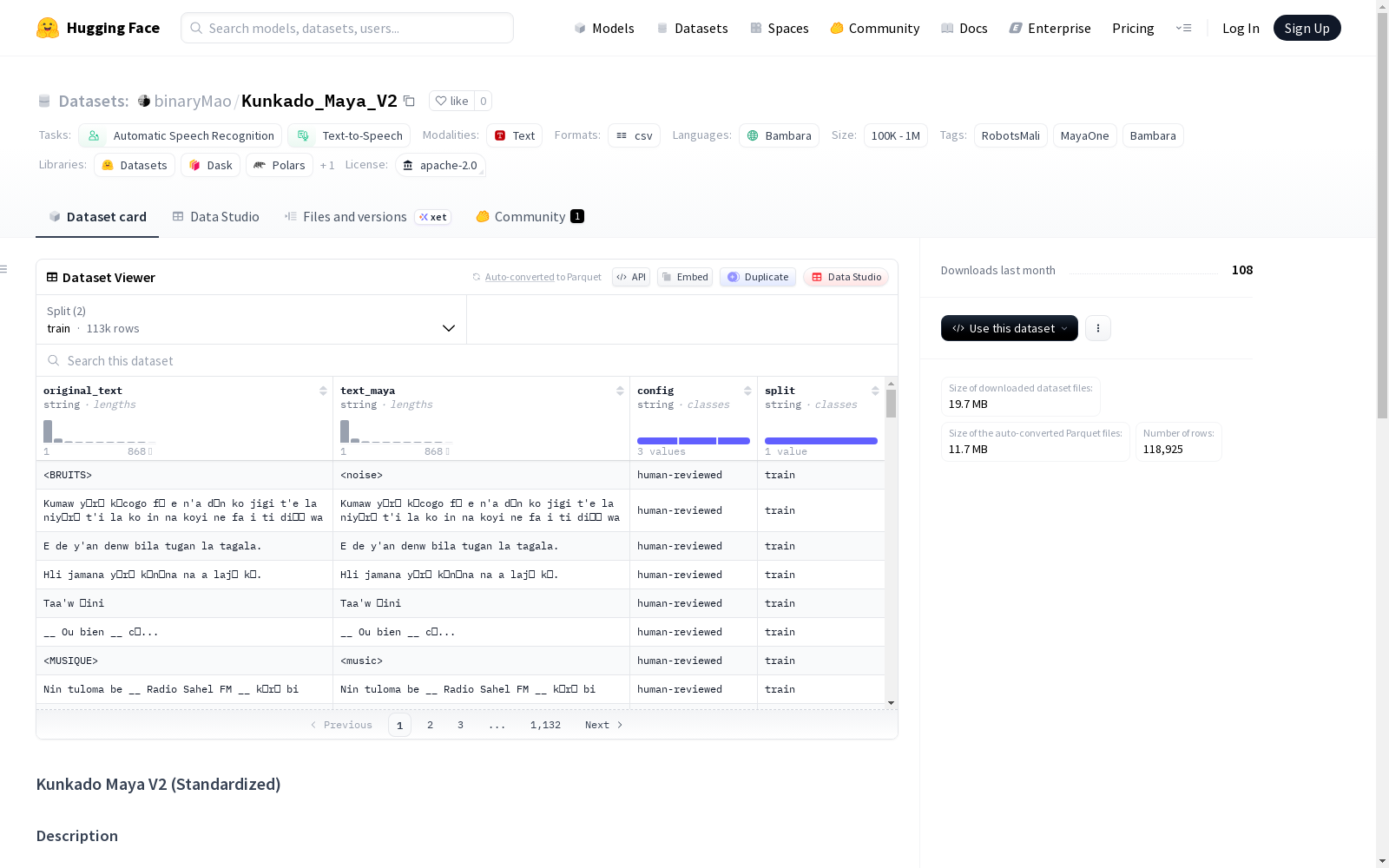Open the API button in Dataset Viewer
This screenshot has height=868, width=1389.
(631, 277)
